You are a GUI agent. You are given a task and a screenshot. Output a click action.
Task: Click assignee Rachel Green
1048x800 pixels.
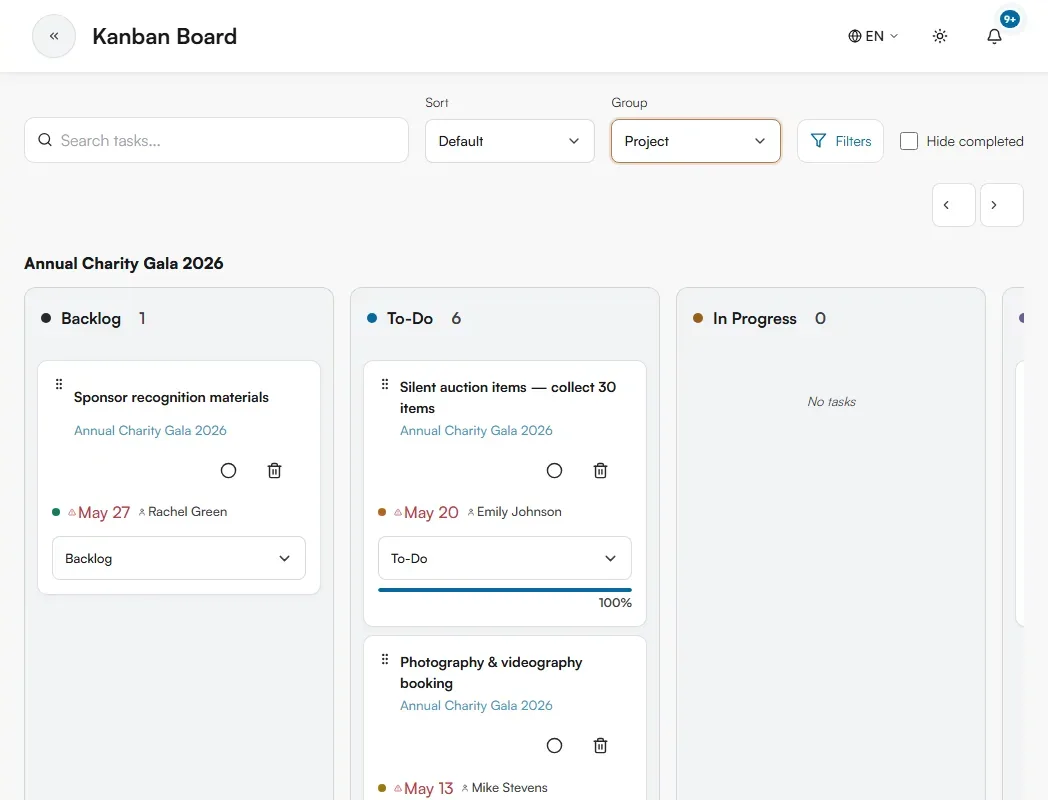pyautogui.click(x=187, y=512)
